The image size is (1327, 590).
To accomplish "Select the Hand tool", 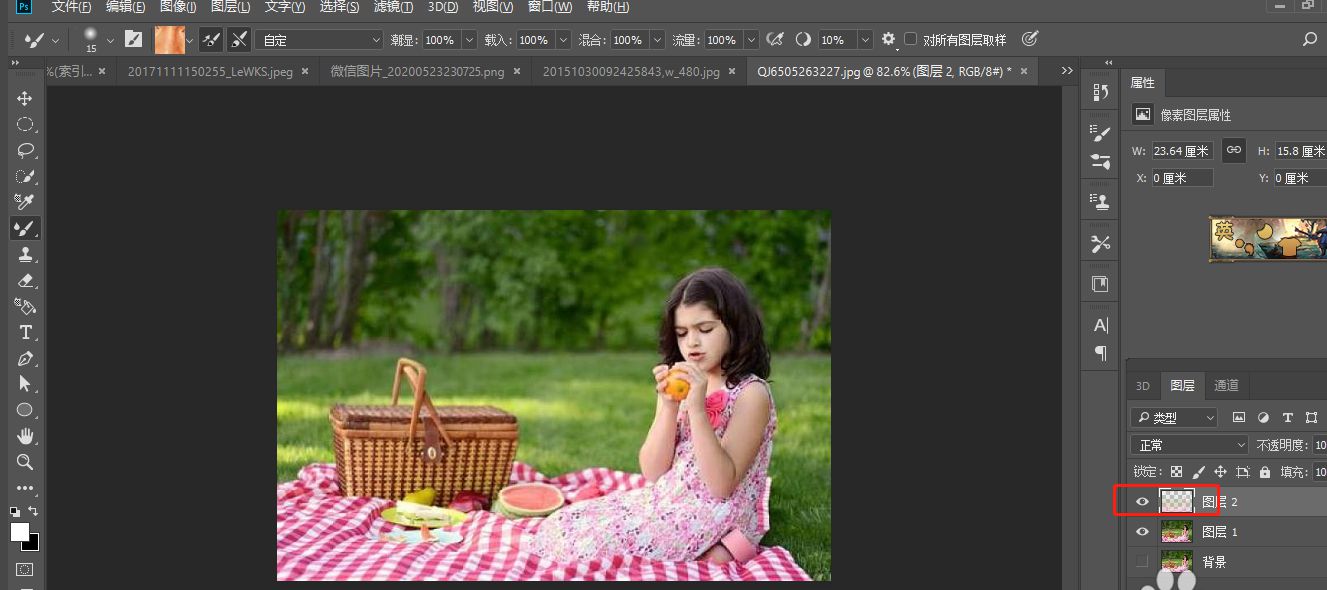I will [x=25, y=436].
